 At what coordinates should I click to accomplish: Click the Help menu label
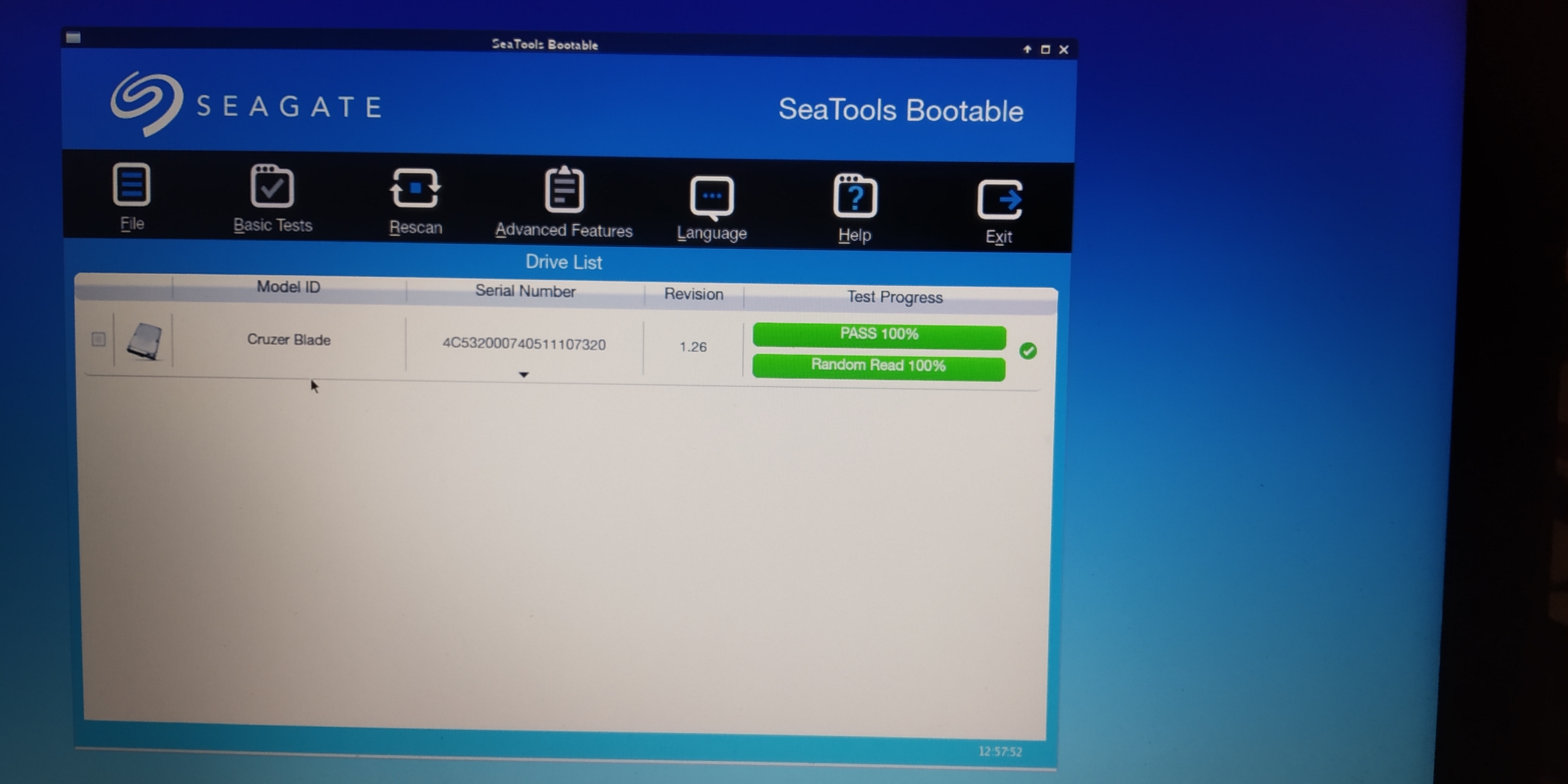coord(855,235)
